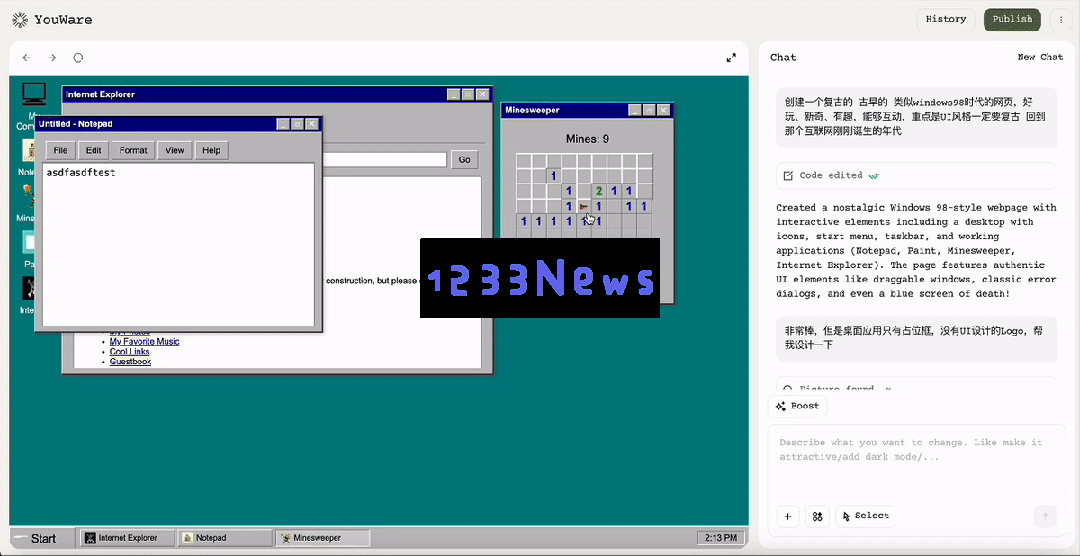
Task: Click the flagged cell in Minesweeper
Action: coord(584,206)
